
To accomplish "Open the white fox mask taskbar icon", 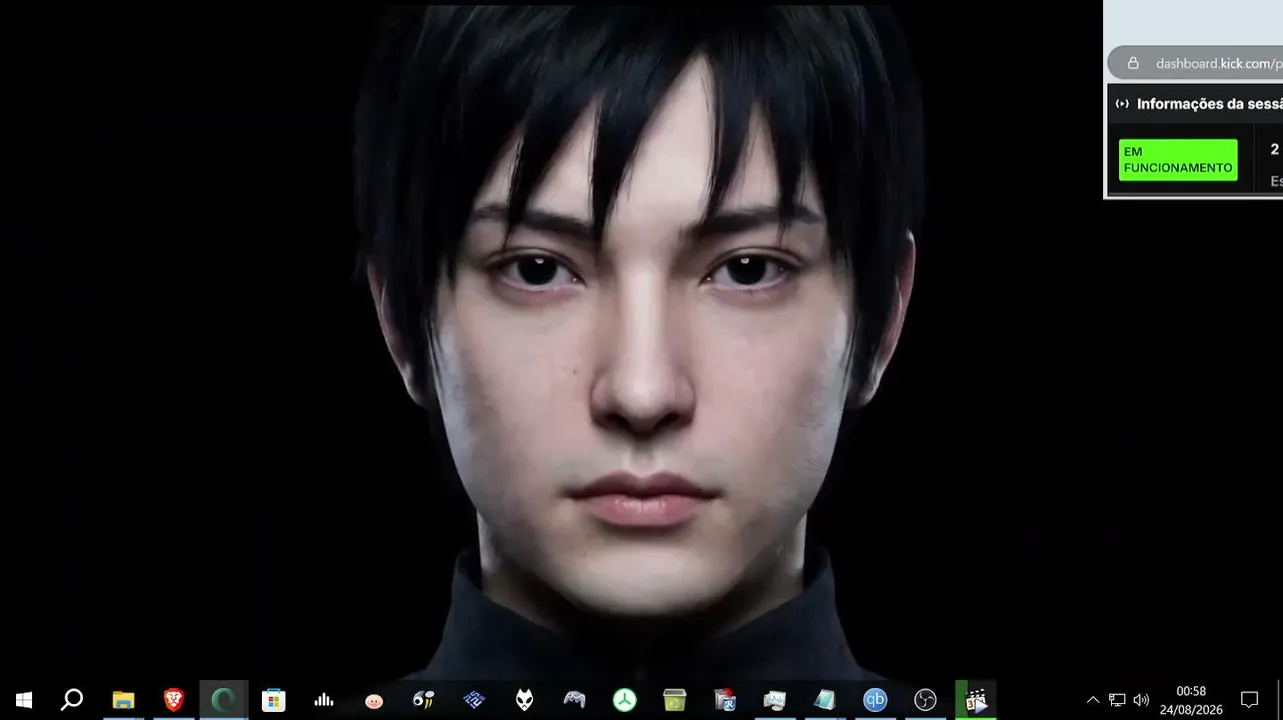I will click(524, 700).
